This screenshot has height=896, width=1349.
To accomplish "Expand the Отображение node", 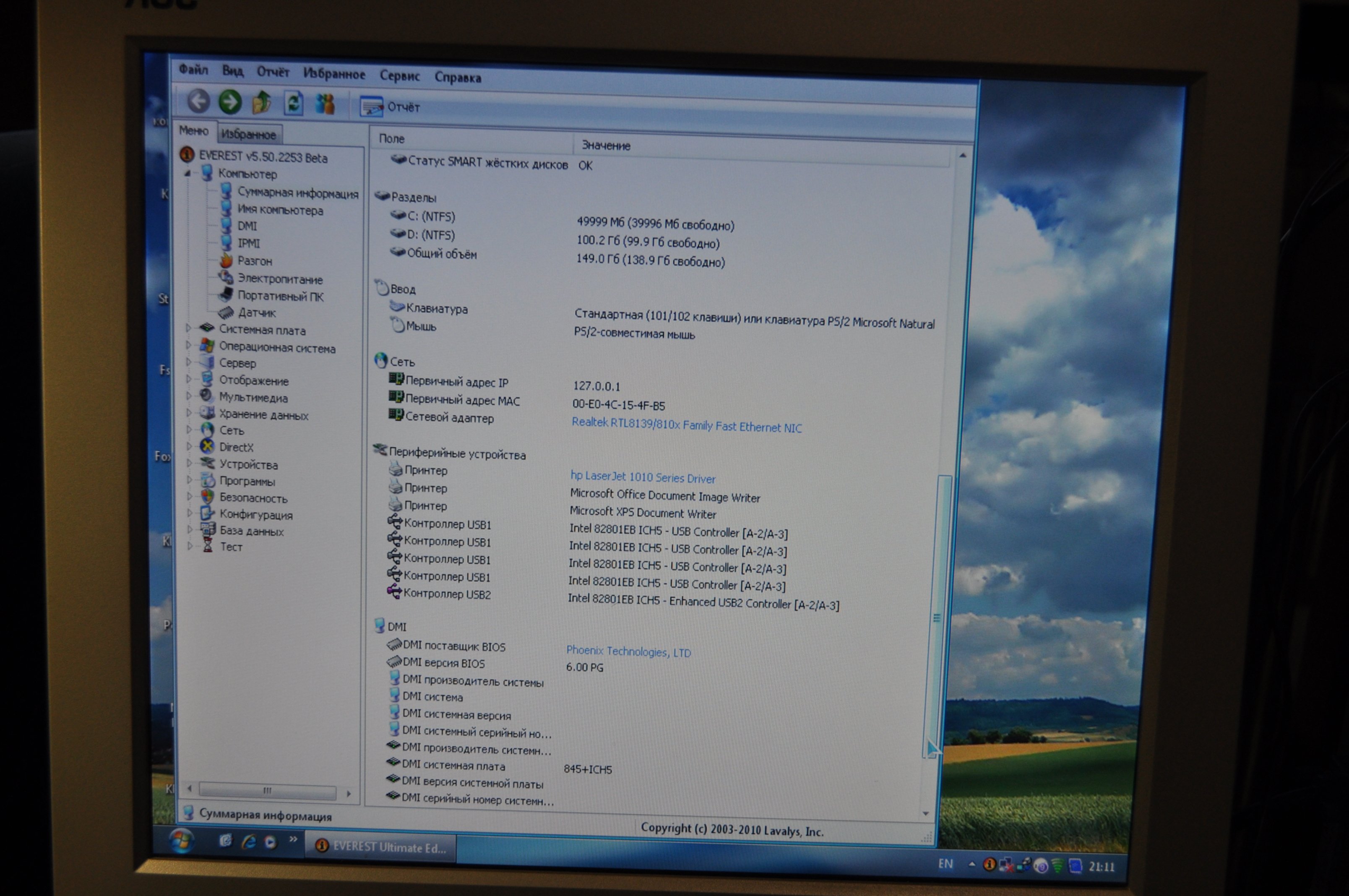I will 189,378.
